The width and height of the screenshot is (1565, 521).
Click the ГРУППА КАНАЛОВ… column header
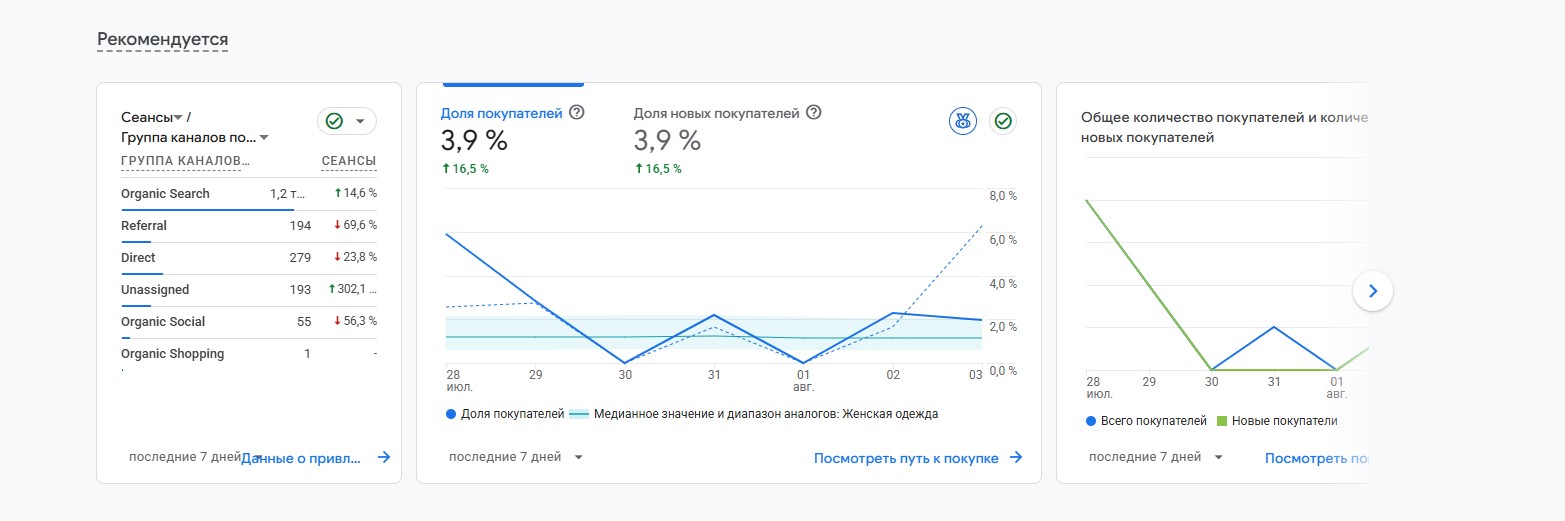click(185, 161)
